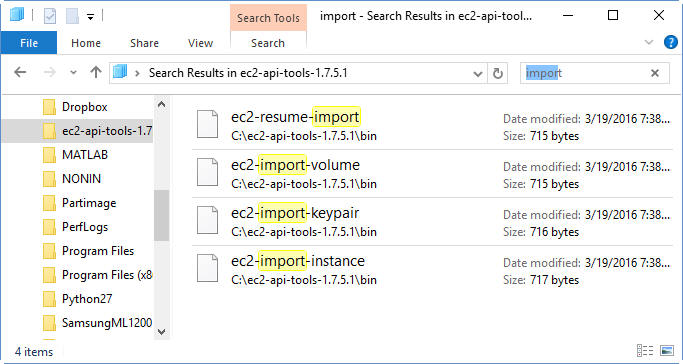Click the 4 items status bar text
683x364 pixels.
[x=34, y=352]
